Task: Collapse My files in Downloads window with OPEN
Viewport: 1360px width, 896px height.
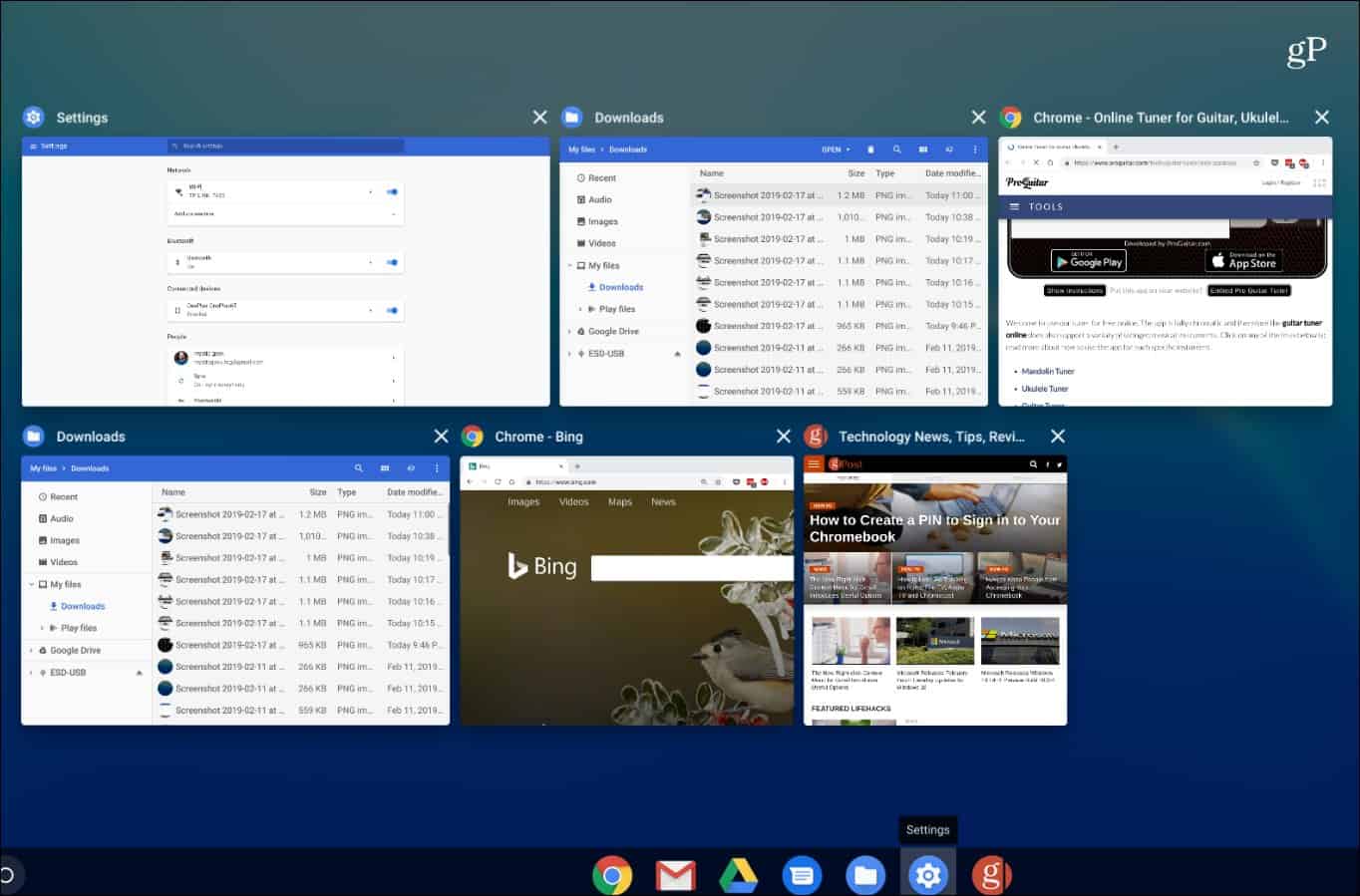Action: (x=570, y=266)
